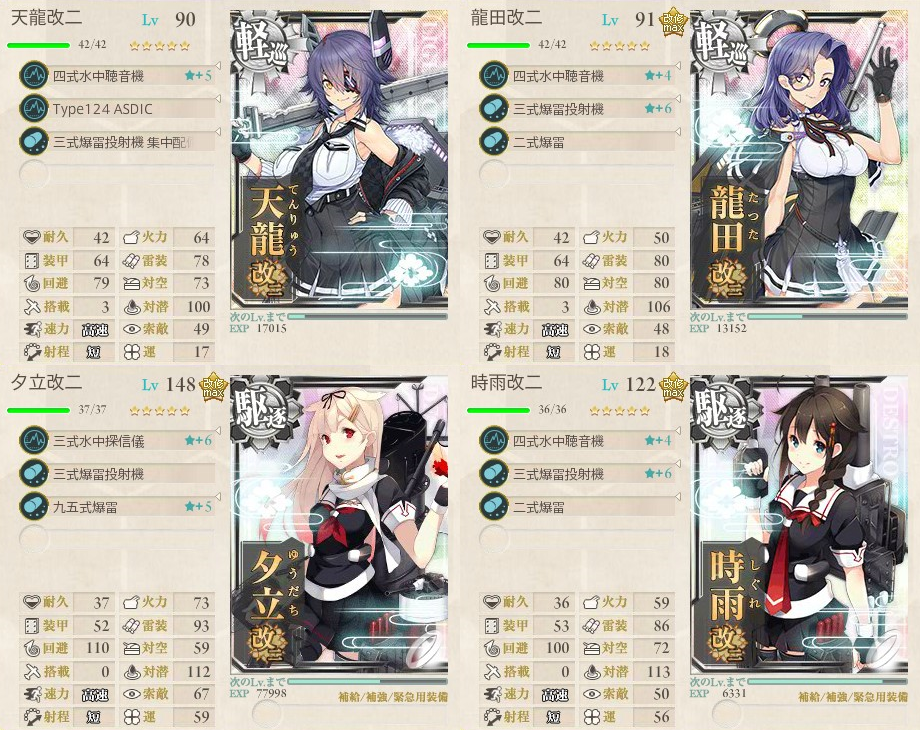Expand arrow at right of 龍田's 三式爆雷投射機 slot

coord(679,99)
